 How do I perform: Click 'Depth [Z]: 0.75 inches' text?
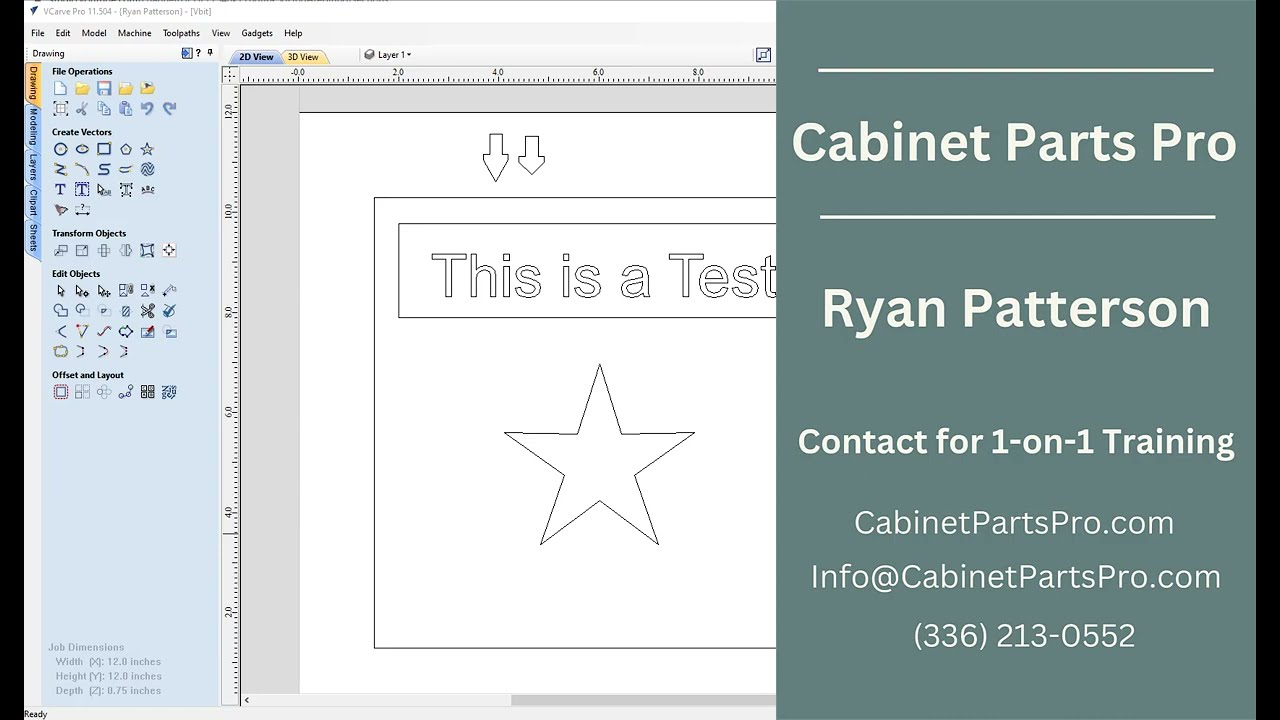tap(108, 691)
